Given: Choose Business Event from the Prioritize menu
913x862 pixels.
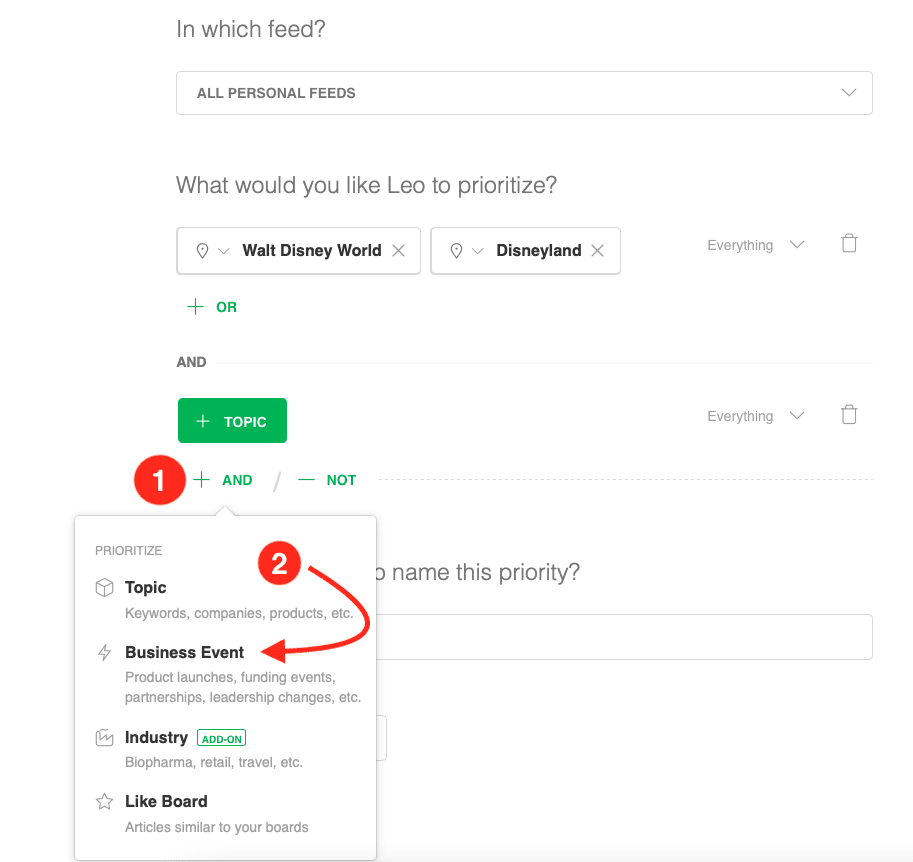Looking at the screenshot, I should pyautogui.click(x=185, y=653).
